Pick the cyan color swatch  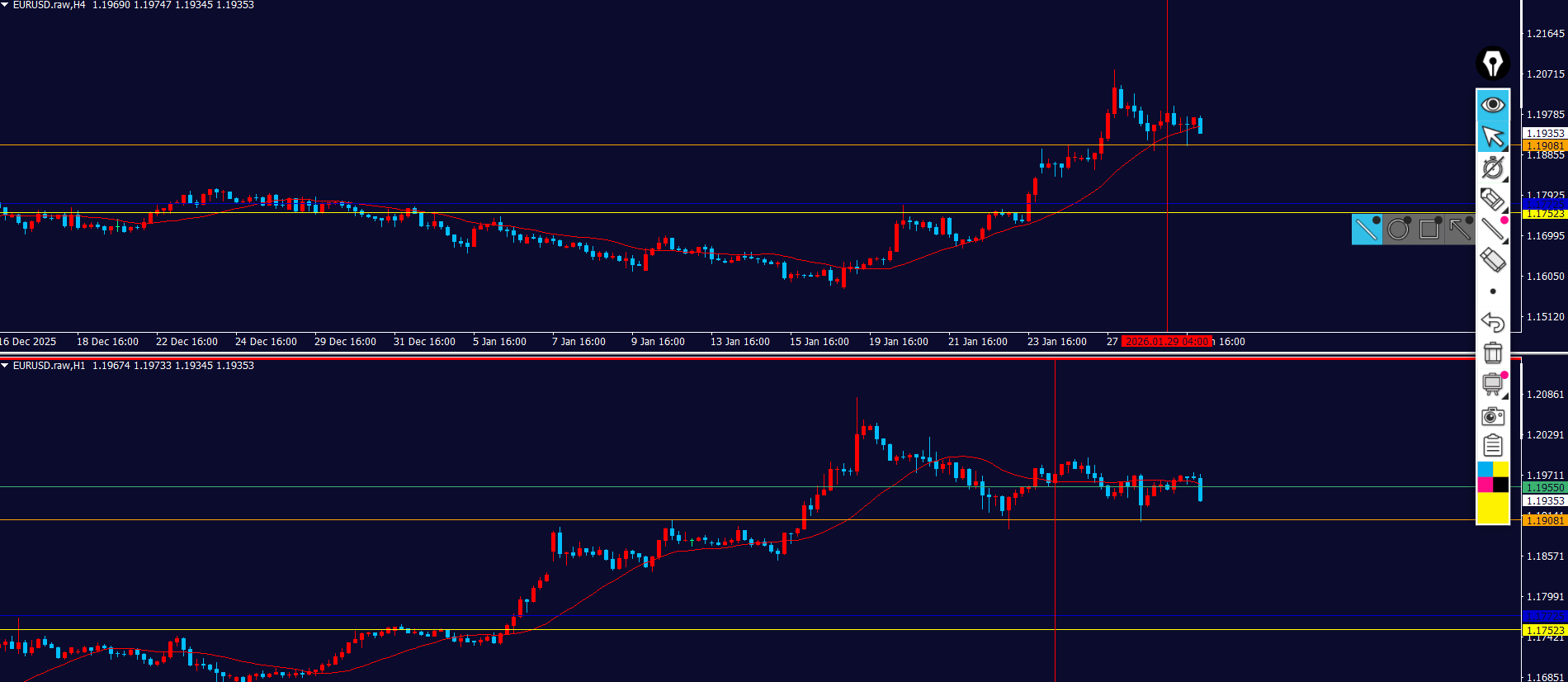pyautogui.click(x=1485, y=470)
